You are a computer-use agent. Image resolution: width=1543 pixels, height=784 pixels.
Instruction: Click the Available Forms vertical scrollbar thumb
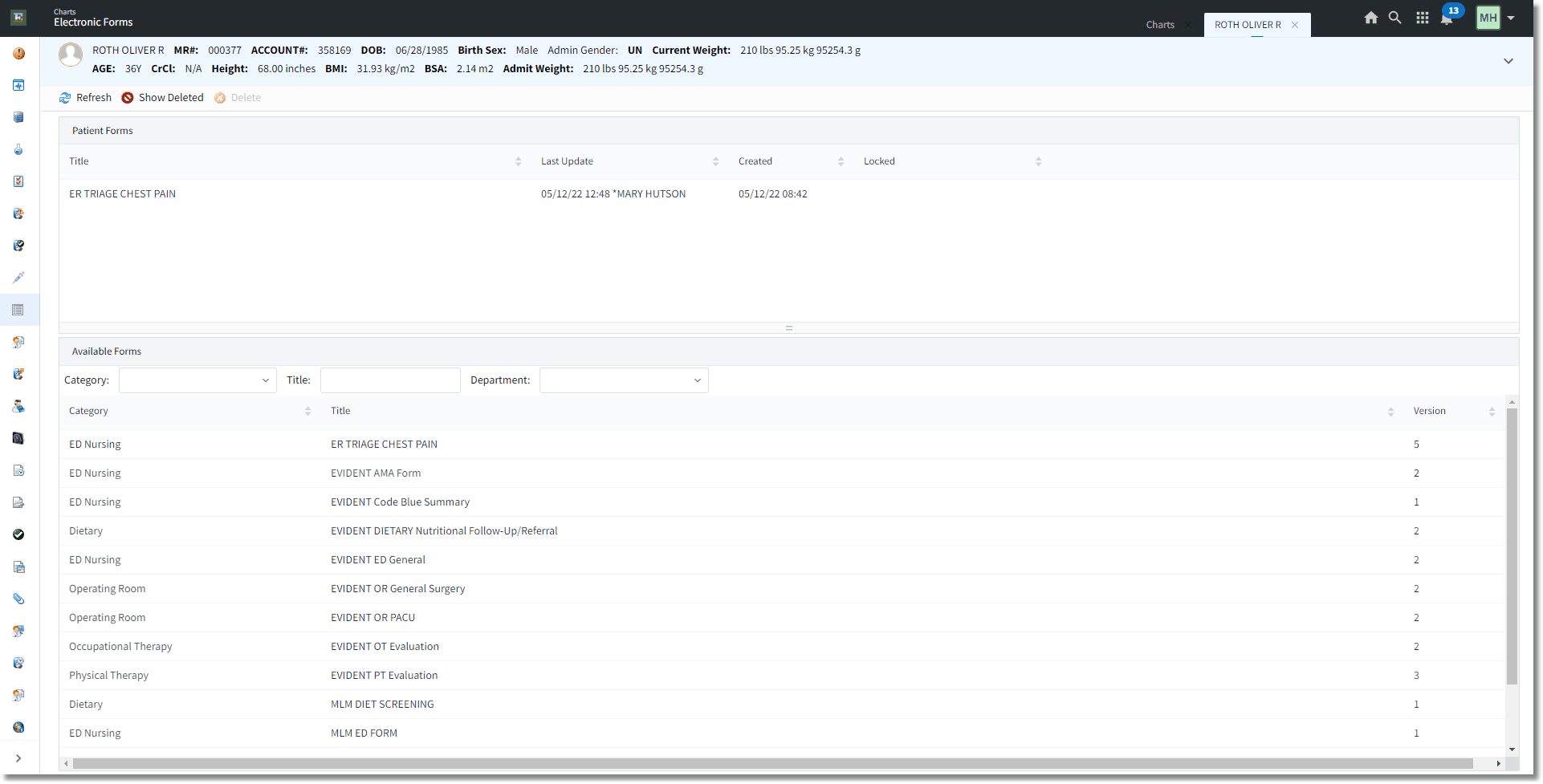[1512, 546]
